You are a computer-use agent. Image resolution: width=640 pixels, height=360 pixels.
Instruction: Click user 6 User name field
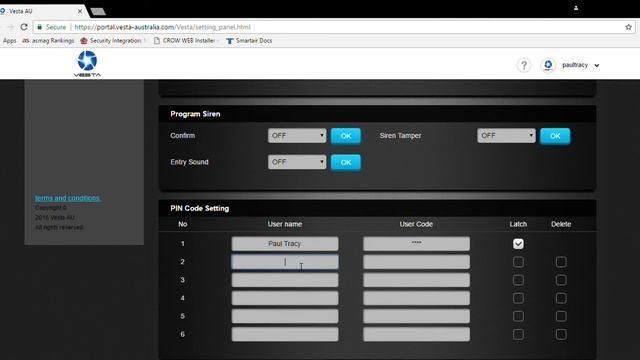click(x=285, y=334)
